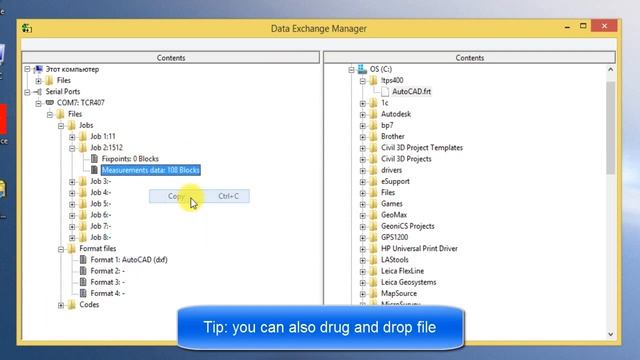Screen dimensions: 640x360
Task: Select the Brother folder
Action: (x=393, y=136)
